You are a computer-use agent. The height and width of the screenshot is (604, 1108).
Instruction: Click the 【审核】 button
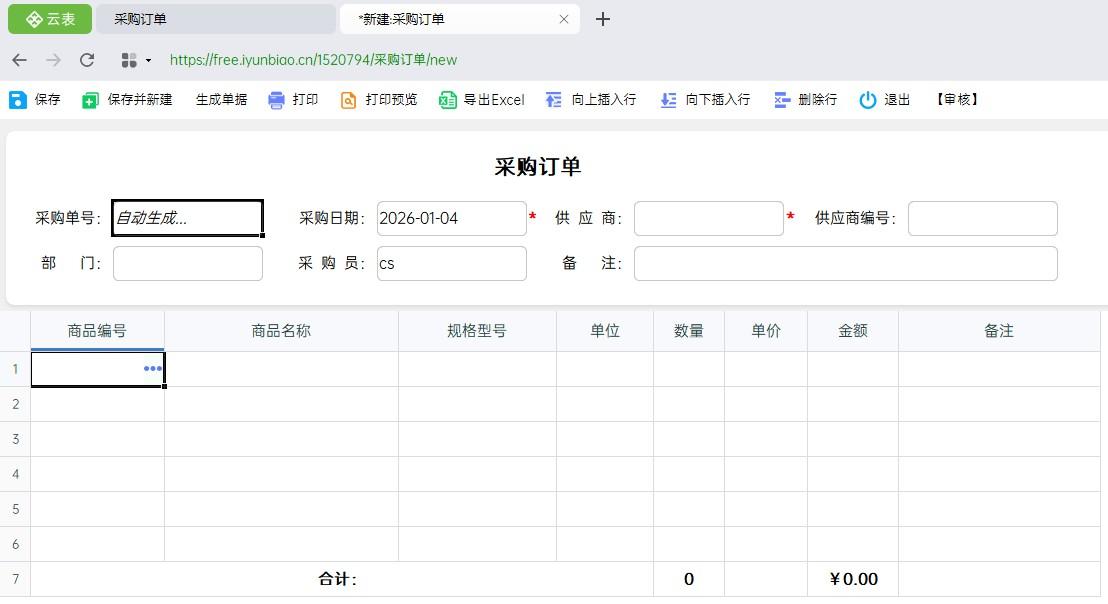coord(957,100)
